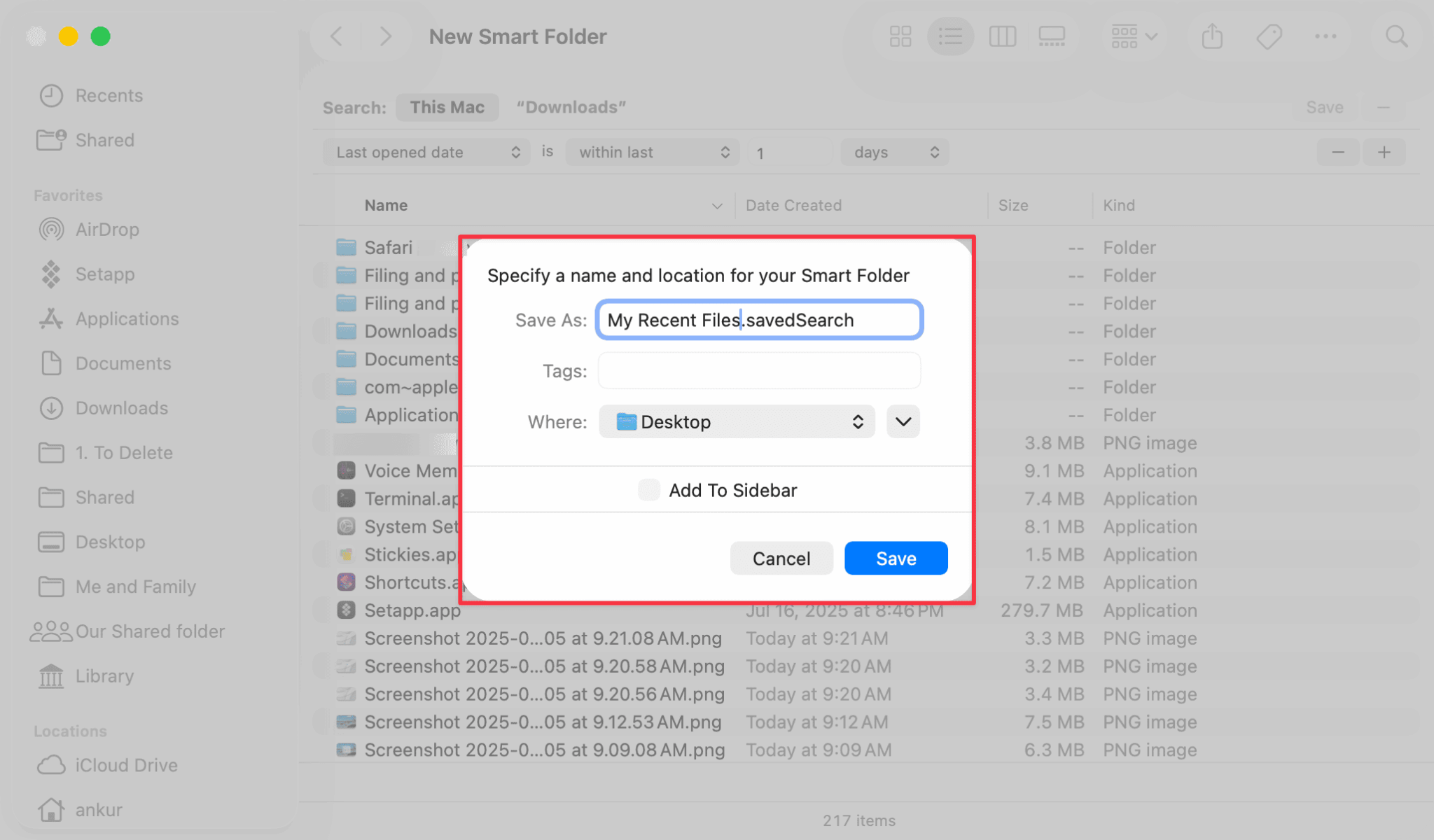This screenshot has width=1434, height=840.
Task: Enable the Add To Sidebar checkbox
Action: [x=649, y=490]
